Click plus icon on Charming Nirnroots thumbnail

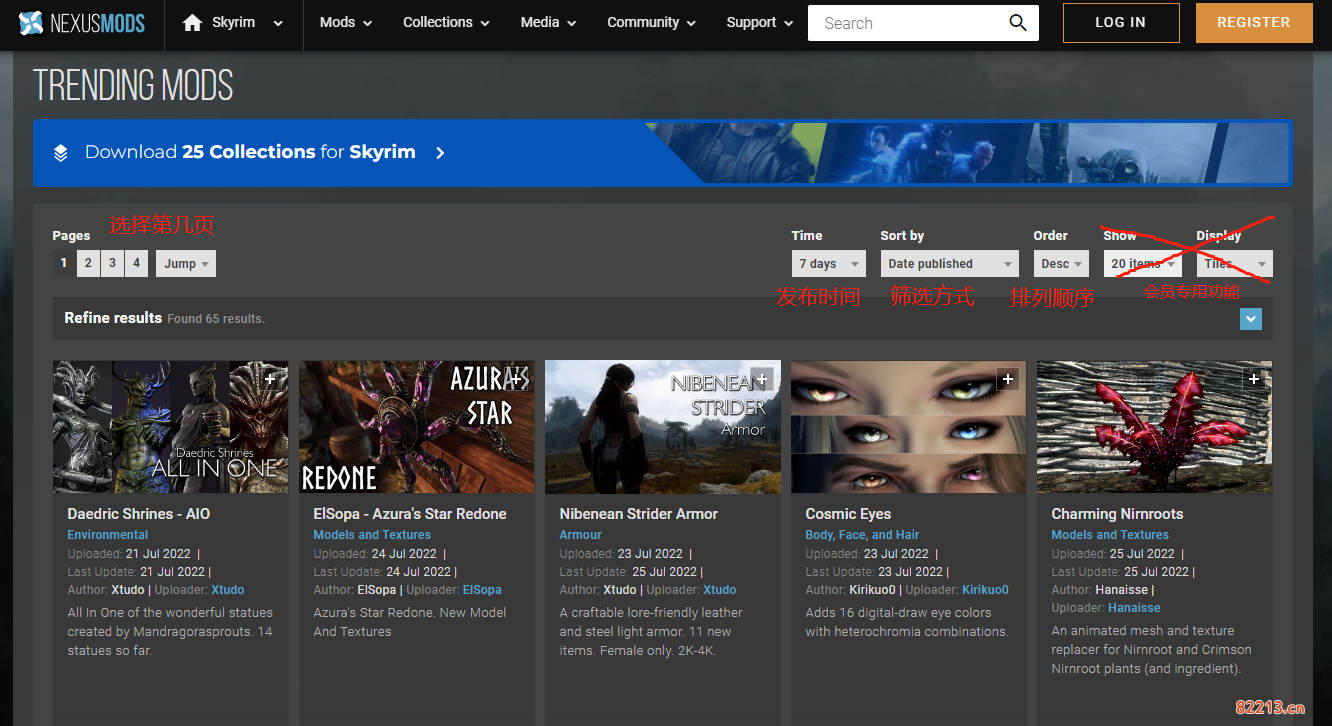point(1254,379)
